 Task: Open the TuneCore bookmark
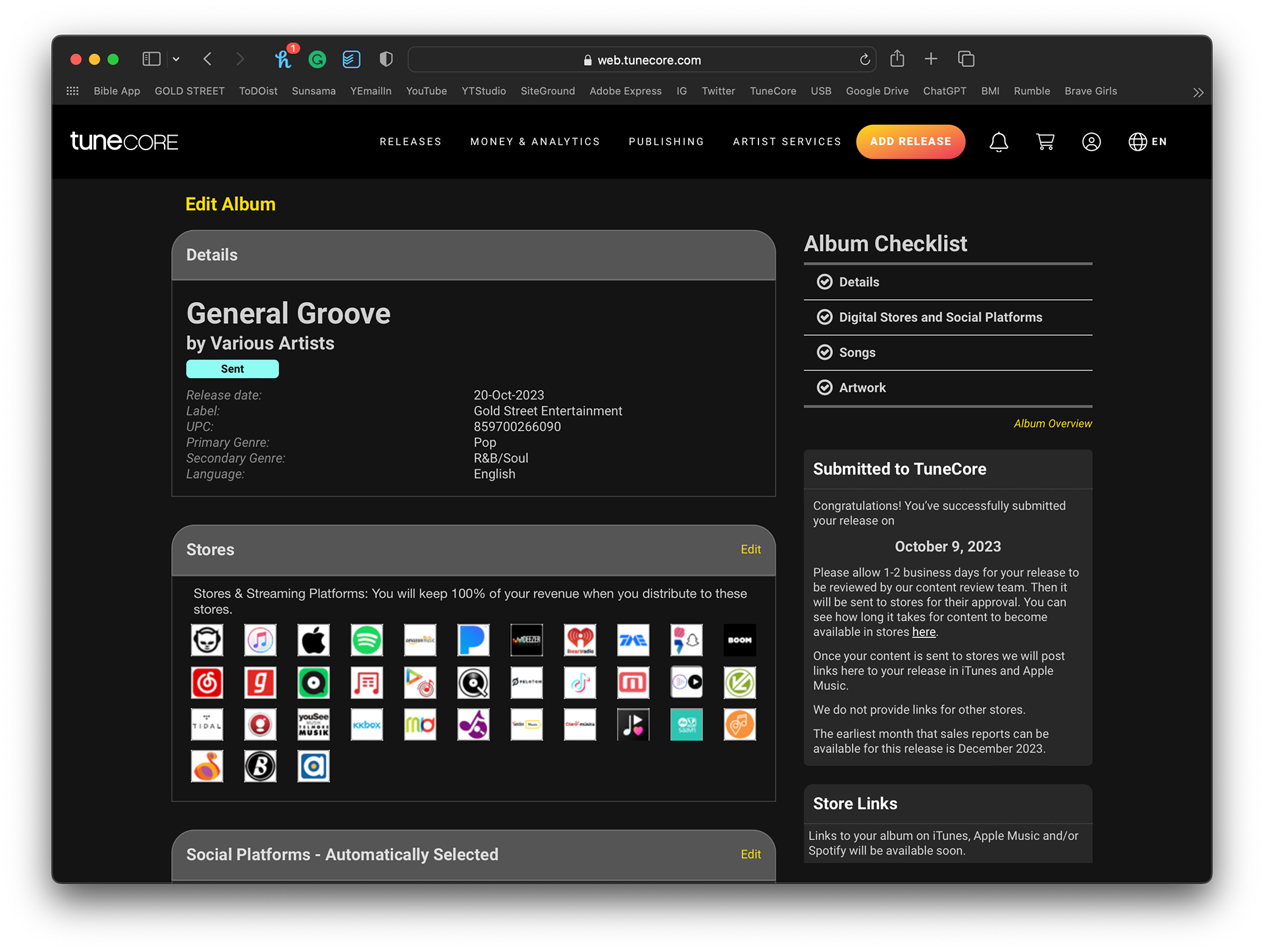pyautogui.click(x=773, y=91)
